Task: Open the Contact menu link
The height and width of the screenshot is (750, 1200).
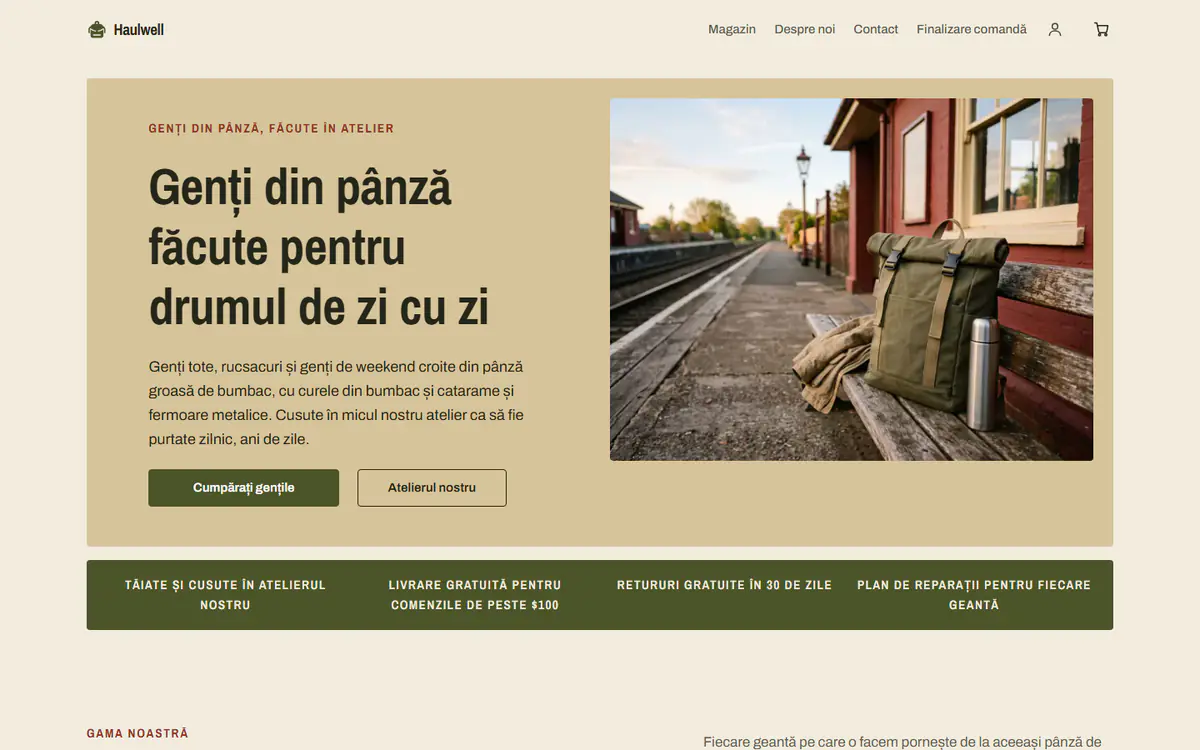Action: (x=876, y=30)
